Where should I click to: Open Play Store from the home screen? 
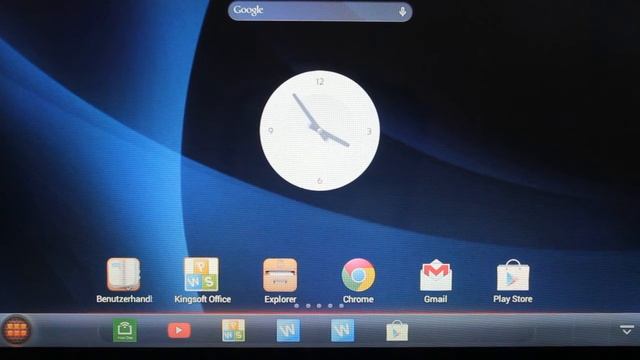[513, 275]
